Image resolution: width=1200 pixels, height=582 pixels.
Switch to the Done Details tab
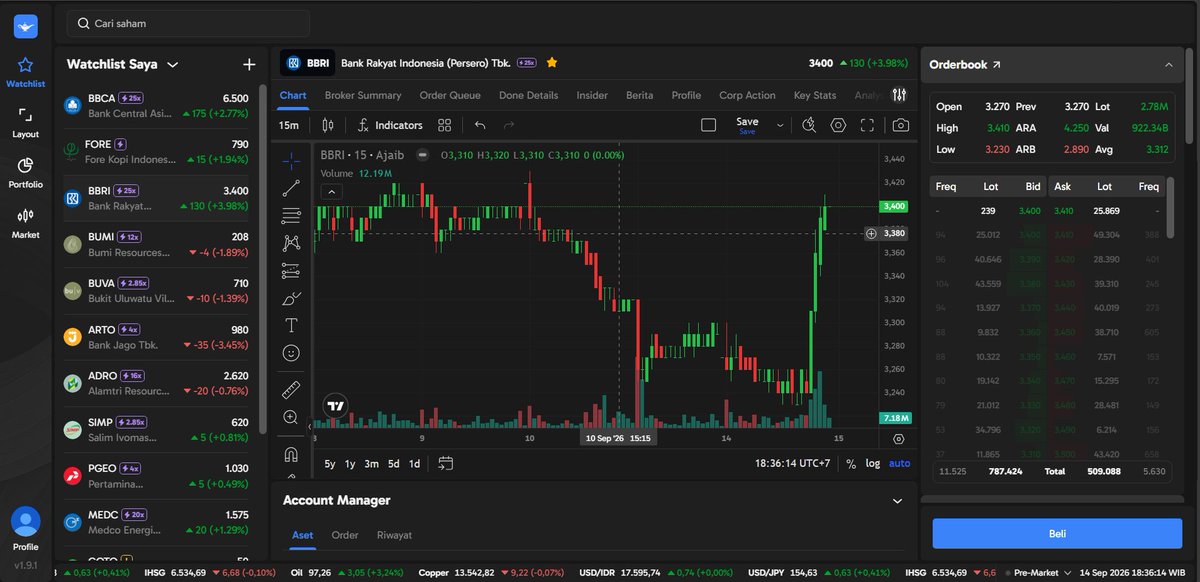(528, 95)
